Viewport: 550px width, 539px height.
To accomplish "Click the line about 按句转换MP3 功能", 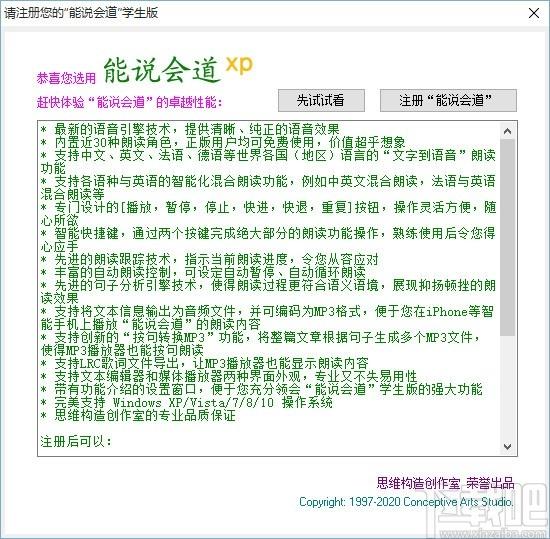I will [261, 344].
